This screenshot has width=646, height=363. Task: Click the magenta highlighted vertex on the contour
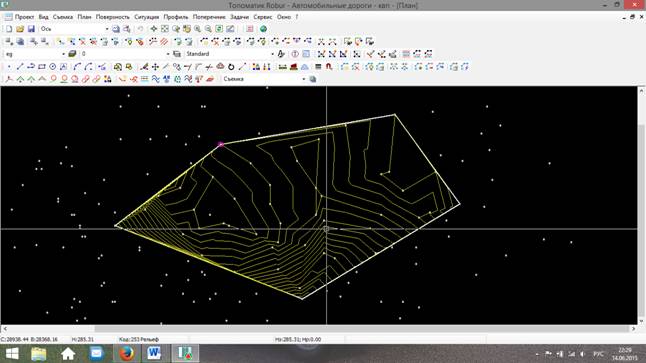(221, 144)
